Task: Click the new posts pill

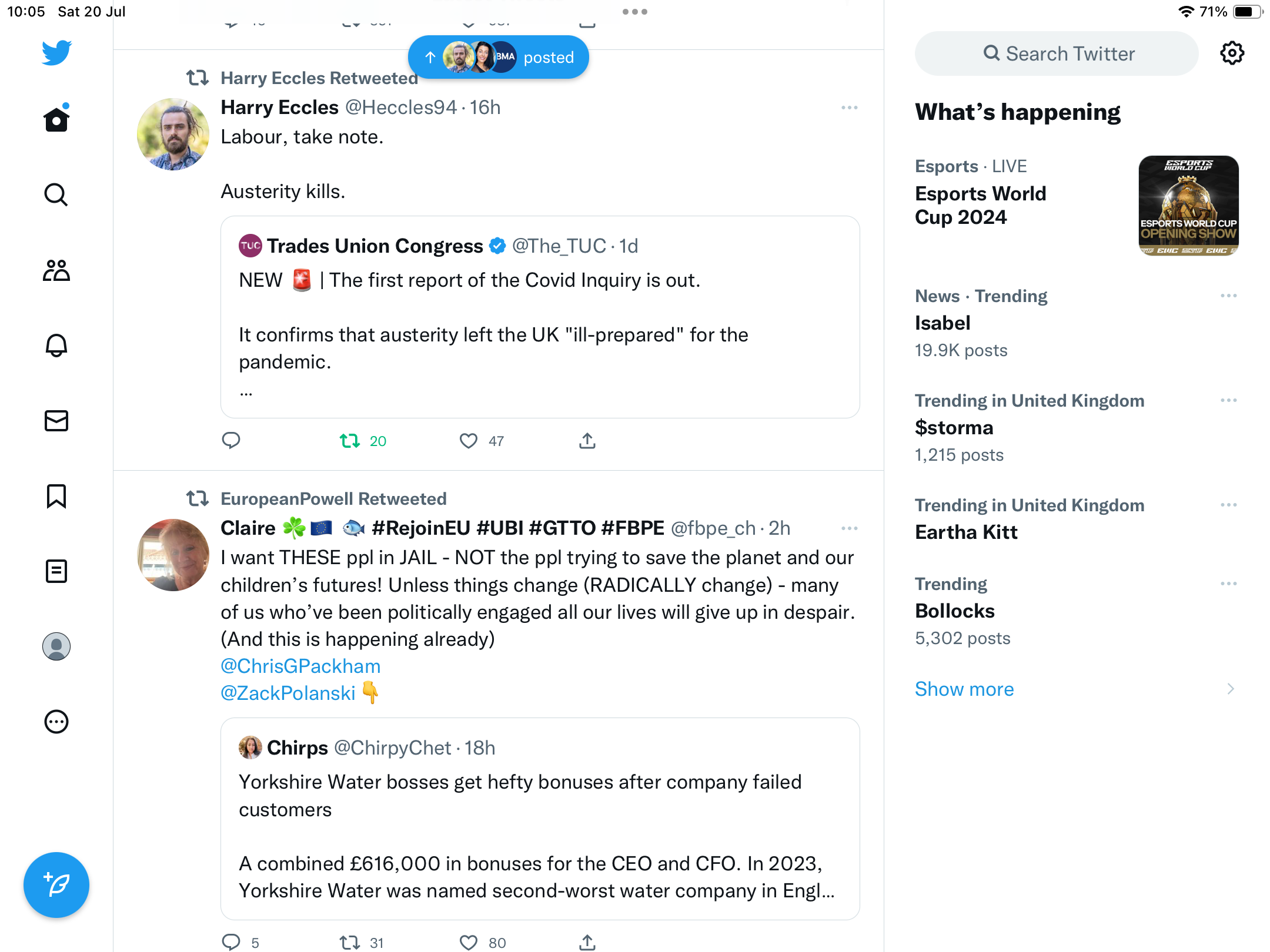Action: [499, 57]
